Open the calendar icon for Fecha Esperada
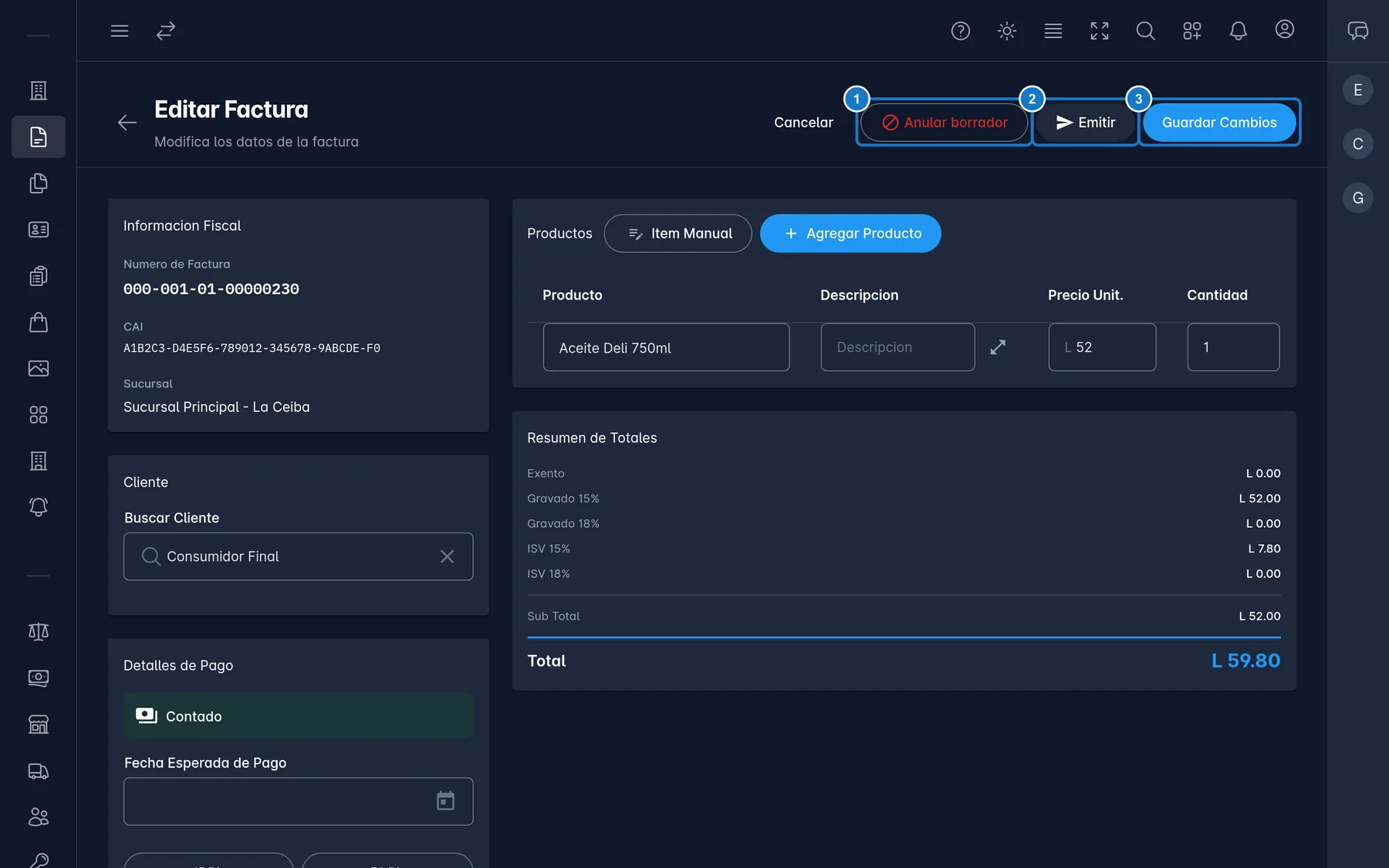Screen dimensions: 1389x868 pyautogui.click(x=445, y=801)
